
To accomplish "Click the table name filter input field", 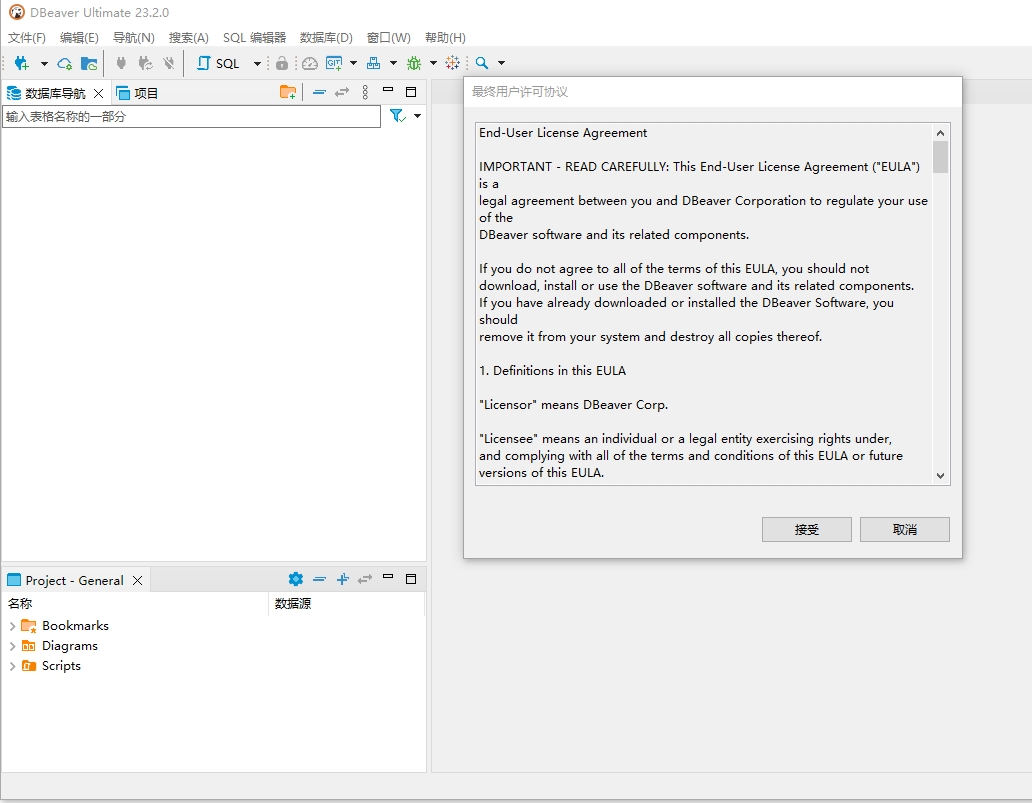I will tap(190, 116).
